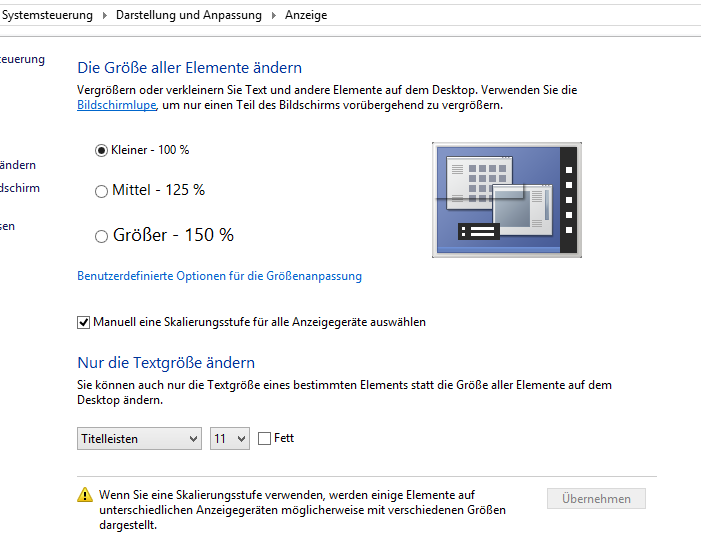Open the Titelleisten element dropdown

click(x=139, y=438)
